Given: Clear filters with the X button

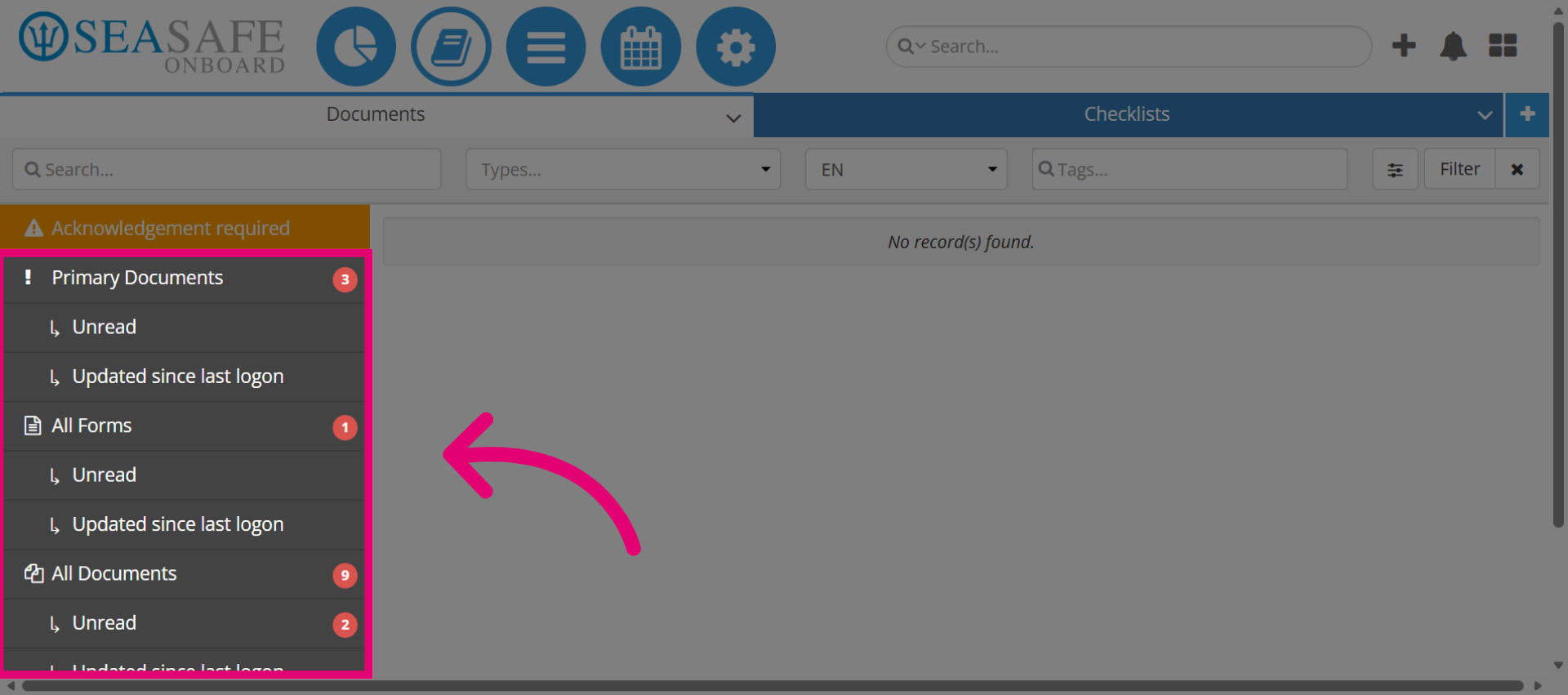Looking at the screenshot, I should pyautogui.click(x=1517, y=169).
